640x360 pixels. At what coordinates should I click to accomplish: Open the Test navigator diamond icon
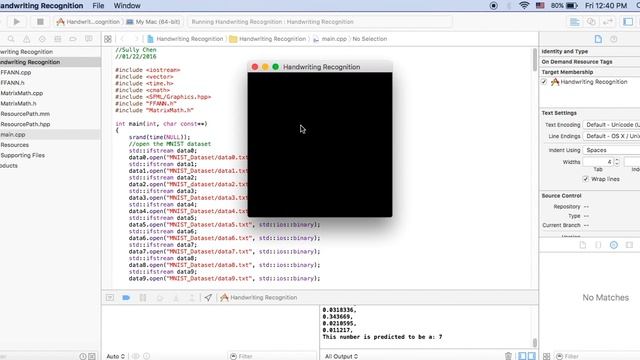click(x=42, y=39)
